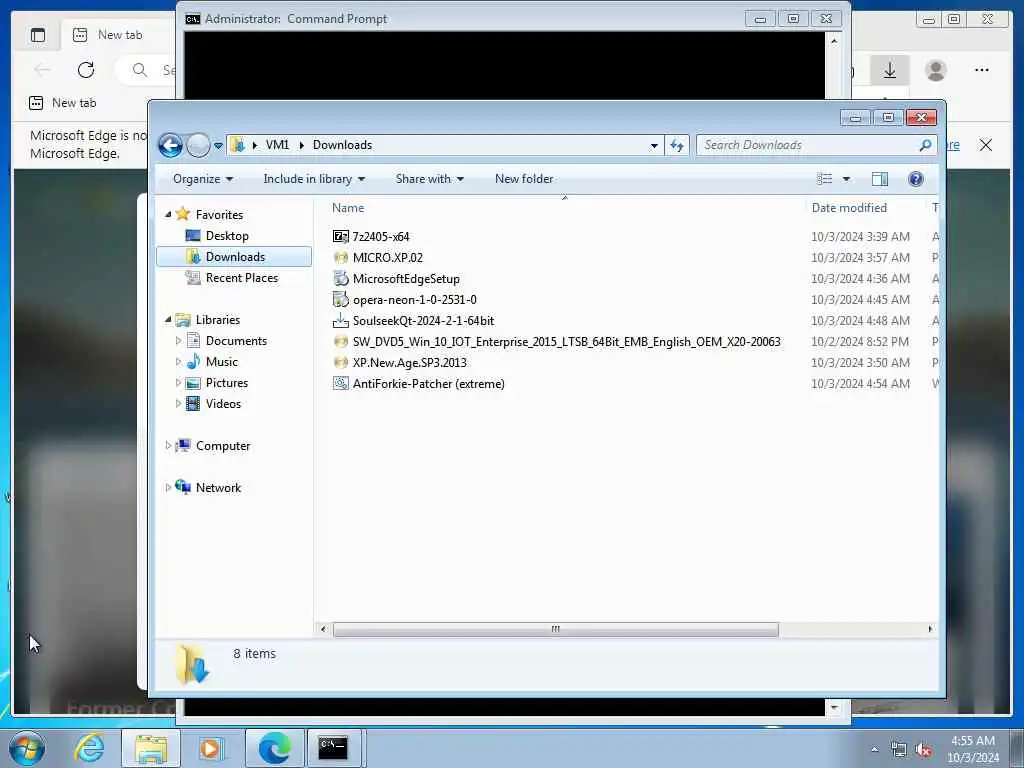Image resolution: width=1024 pixels, height=768 pixels.
Task: Expand the Music library
Action: point(178,362)
